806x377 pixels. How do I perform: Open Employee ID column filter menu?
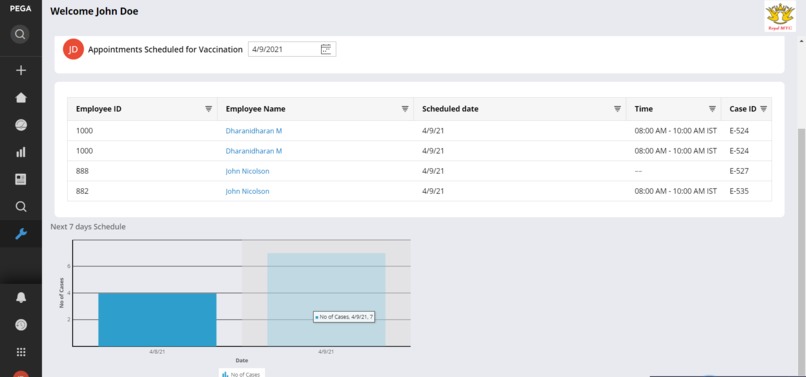click(x=209, y=109)
